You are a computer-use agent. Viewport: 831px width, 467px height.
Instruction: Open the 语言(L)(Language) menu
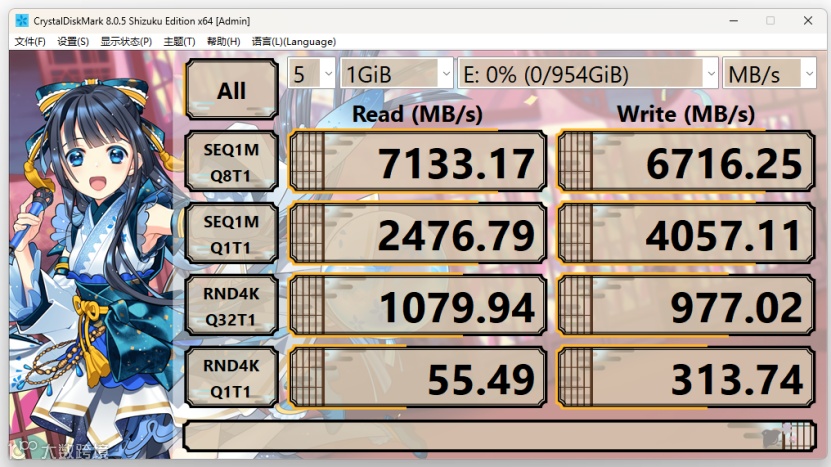294,41
